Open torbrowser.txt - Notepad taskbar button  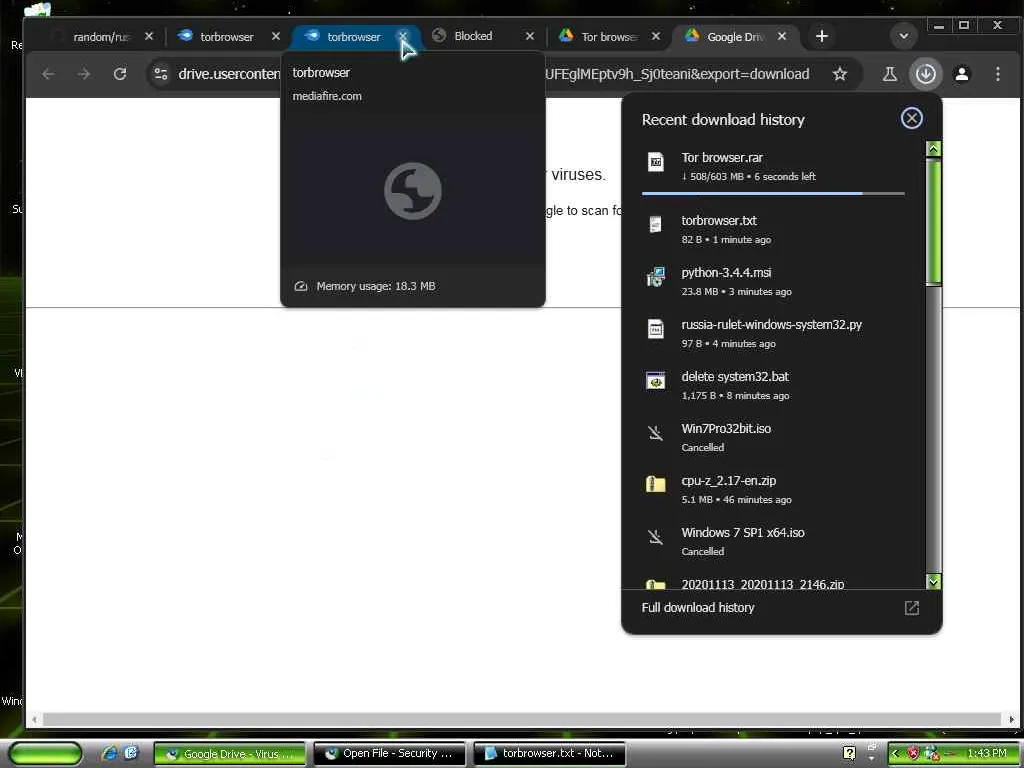pos(550,754)
